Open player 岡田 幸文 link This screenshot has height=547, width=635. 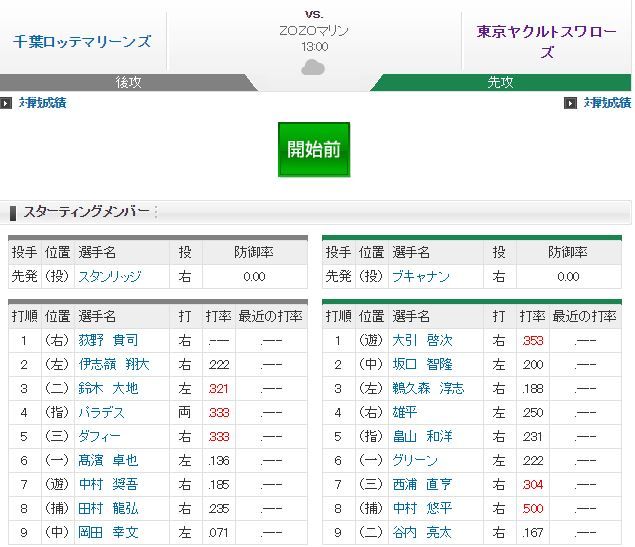[x=108, y=532]
